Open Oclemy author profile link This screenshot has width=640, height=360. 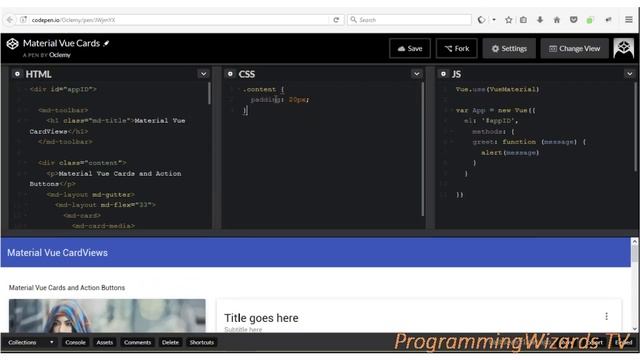point(60,55)
